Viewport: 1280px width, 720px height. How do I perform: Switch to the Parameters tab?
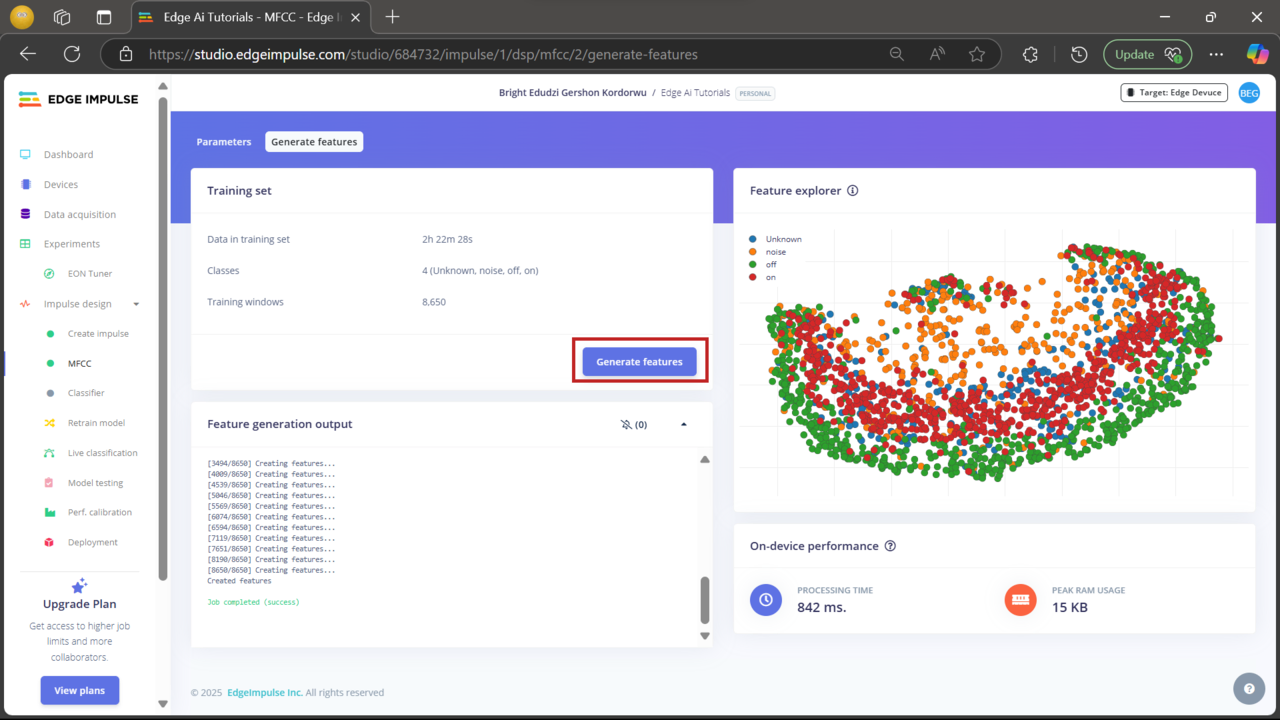tap(224, 142)
